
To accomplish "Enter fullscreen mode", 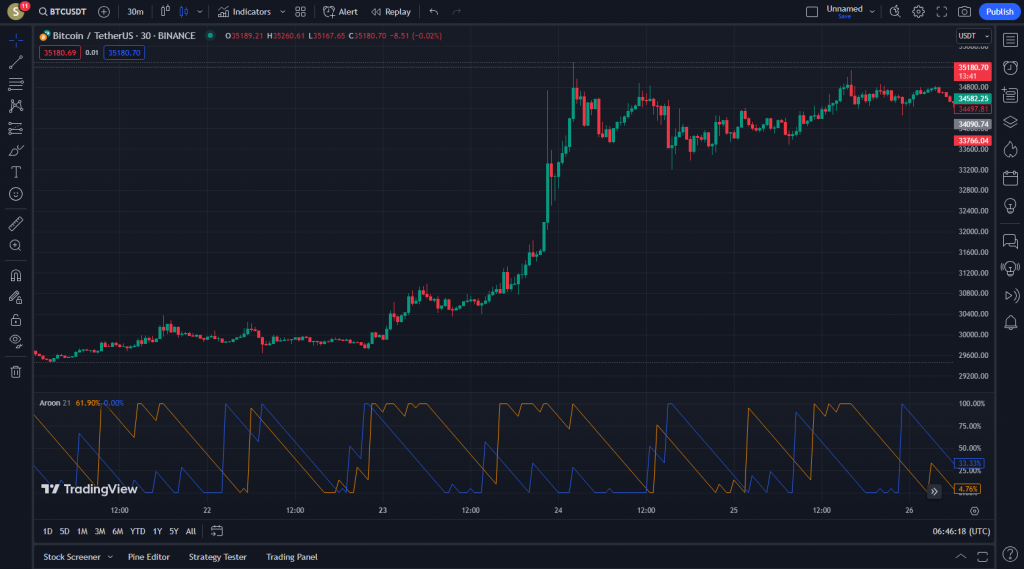I will pyautogui.click(x=941, y=12).
